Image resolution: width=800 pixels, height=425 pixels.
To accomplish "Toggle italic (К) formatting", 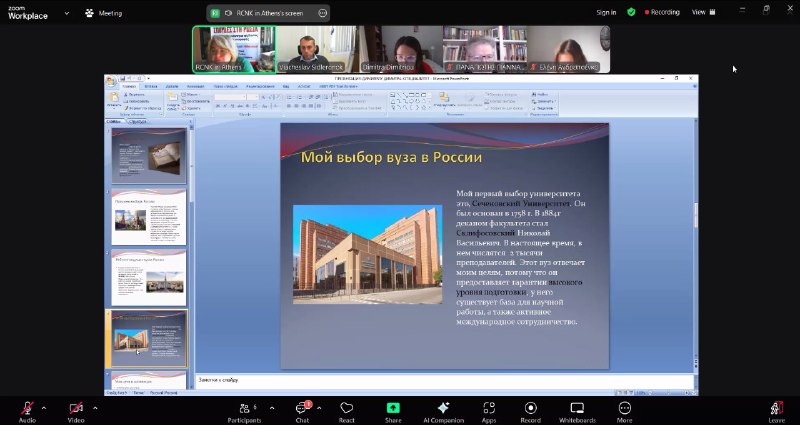I will coord(226,106).
